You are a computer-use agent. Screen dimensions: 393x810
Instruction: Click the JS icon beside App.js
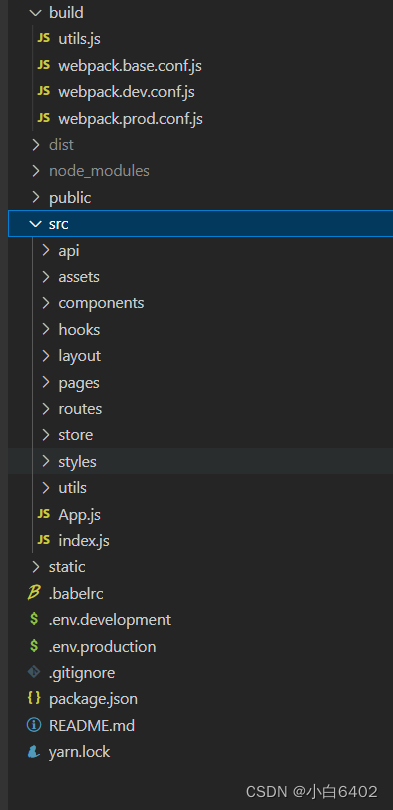click(44, 515)
